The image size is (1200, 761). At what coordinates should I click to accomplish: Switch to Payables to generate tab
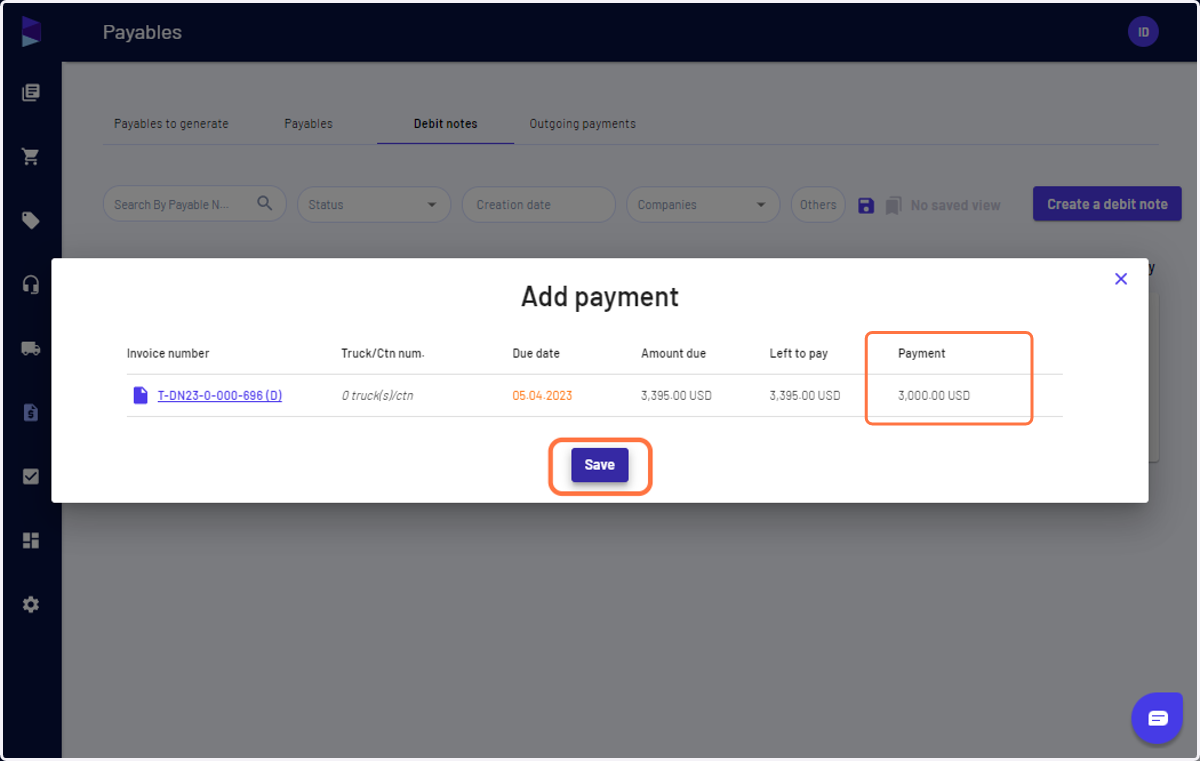tap(171, 124)
